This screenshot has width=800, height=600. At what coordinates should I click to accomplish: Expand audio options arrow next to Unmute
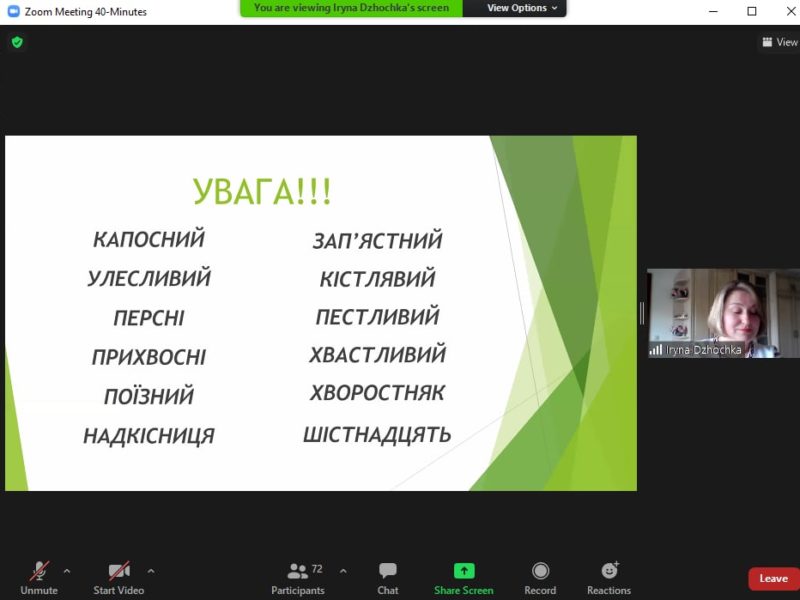tap(67, 571)
